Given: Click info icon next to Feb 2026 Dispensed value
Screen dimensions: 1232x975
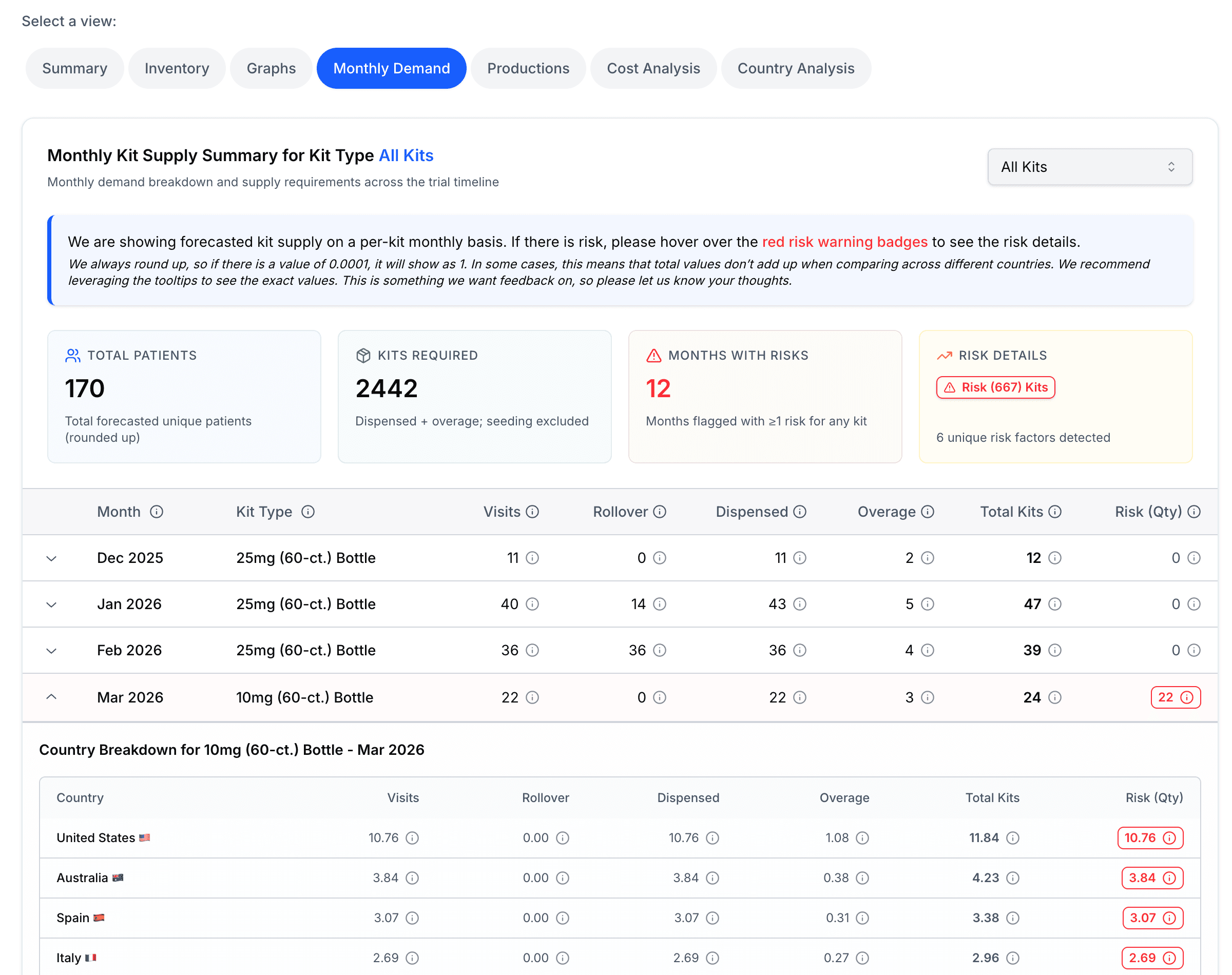Looking at the screenshot, I should click(800, 650).
